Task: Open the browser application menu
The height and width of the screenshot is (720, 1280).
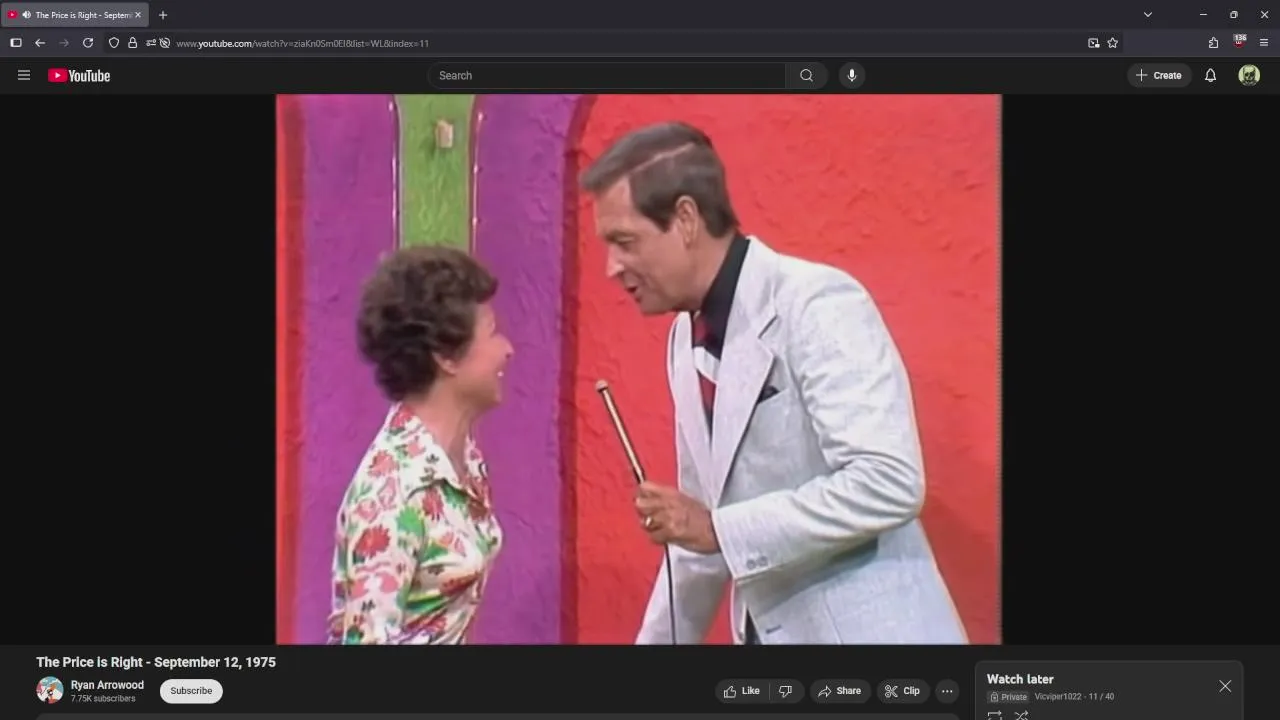Action: click(x=1264, y=43)
